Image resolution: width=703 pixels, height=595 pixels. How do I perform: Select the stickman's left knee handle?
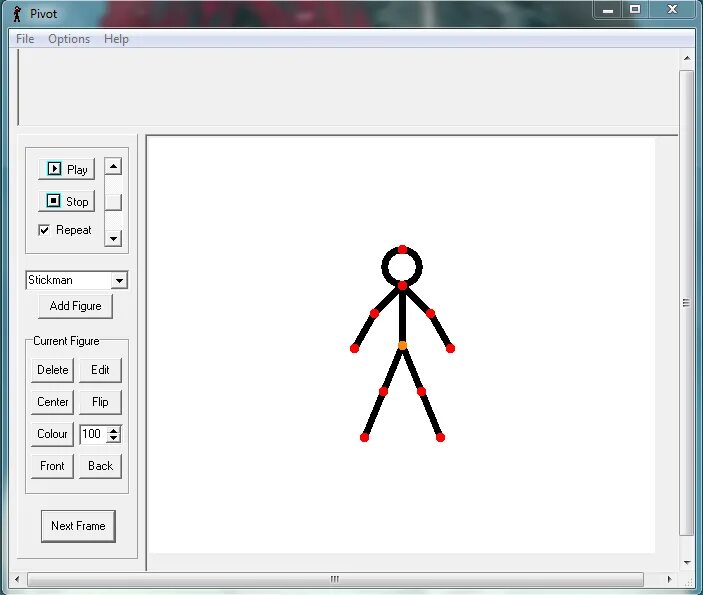pyautogui.click(x=383, y=391)
